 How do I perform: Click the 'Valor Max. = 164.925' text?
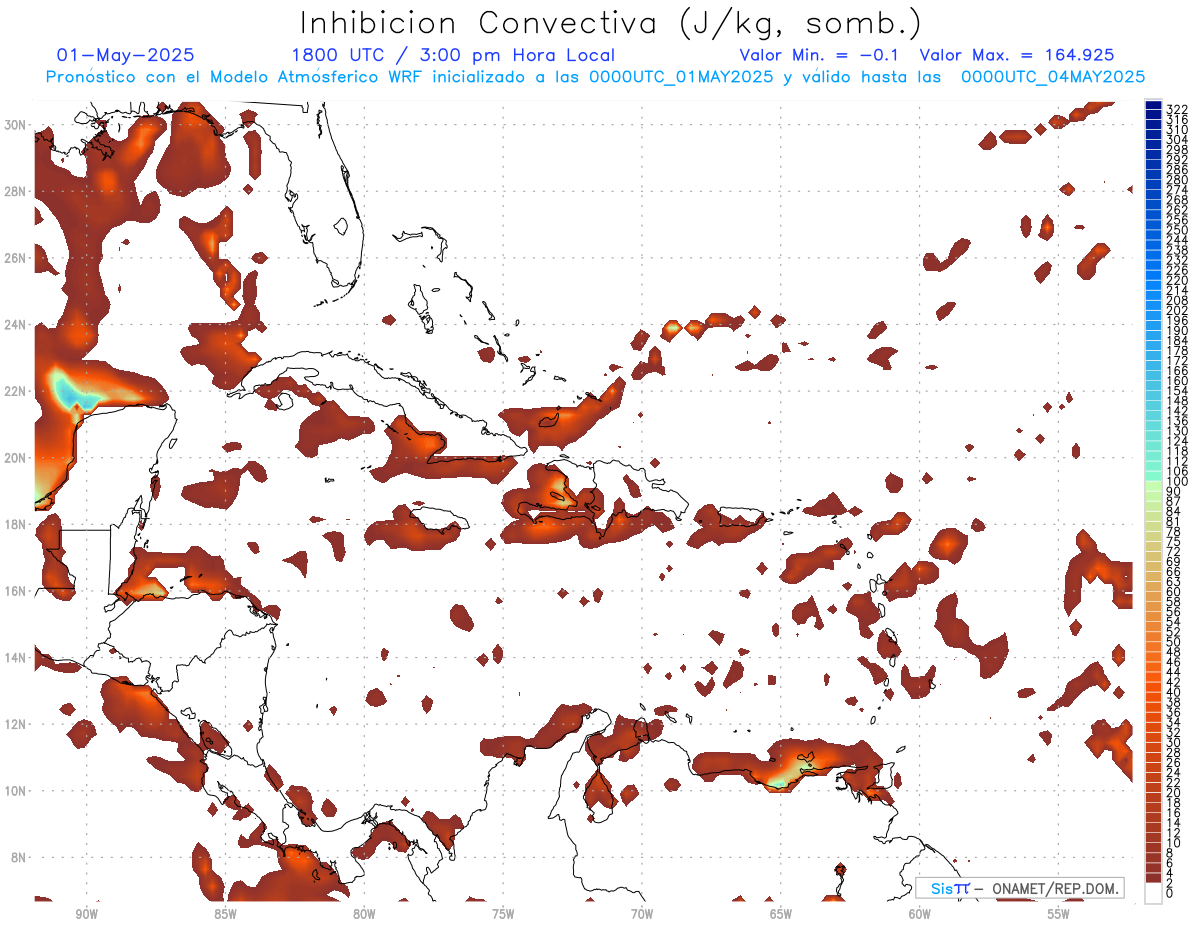(1017, 55)
